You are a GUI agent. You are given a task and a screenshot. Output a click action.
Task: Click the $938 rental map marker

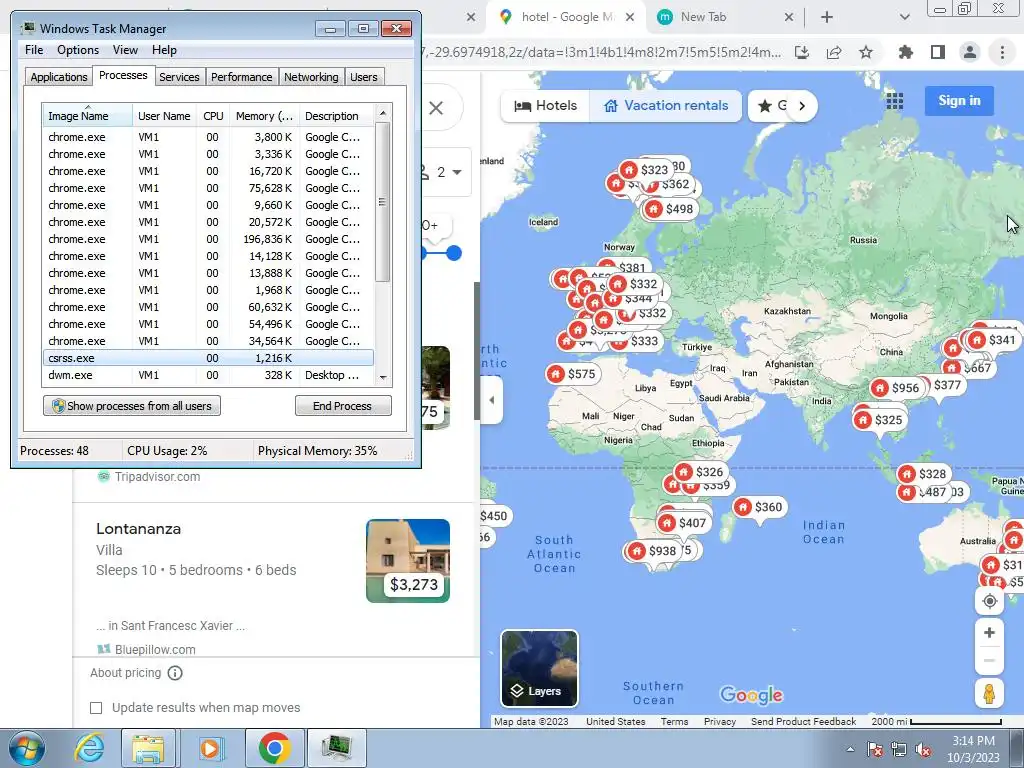click(x=653, y=551)
